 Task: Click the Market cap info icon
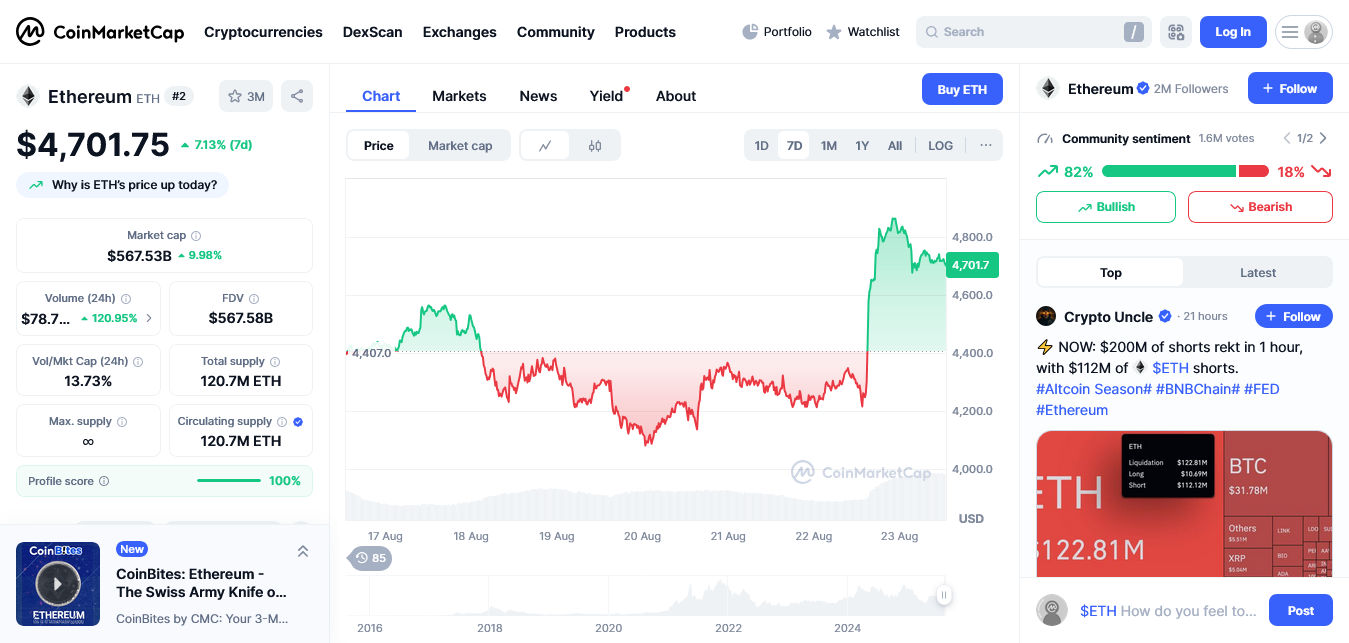(196, 236)
